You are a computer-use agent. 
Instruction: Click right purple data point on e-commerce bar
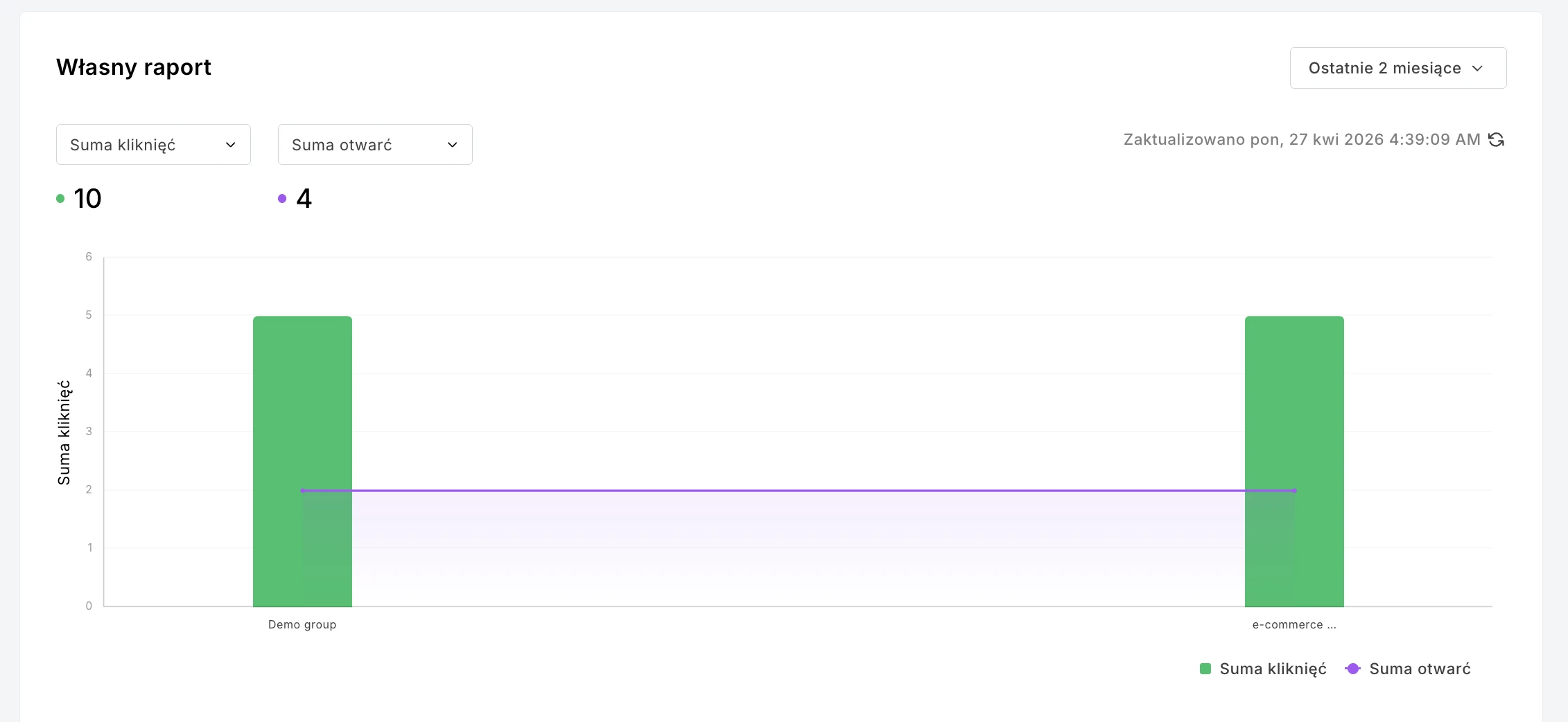[1294, 491]
